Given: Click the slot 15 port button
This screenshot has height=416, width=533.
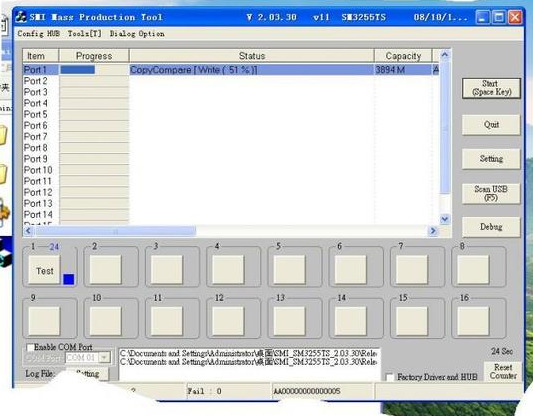Looking at the screenshot, I should [412, 321].
